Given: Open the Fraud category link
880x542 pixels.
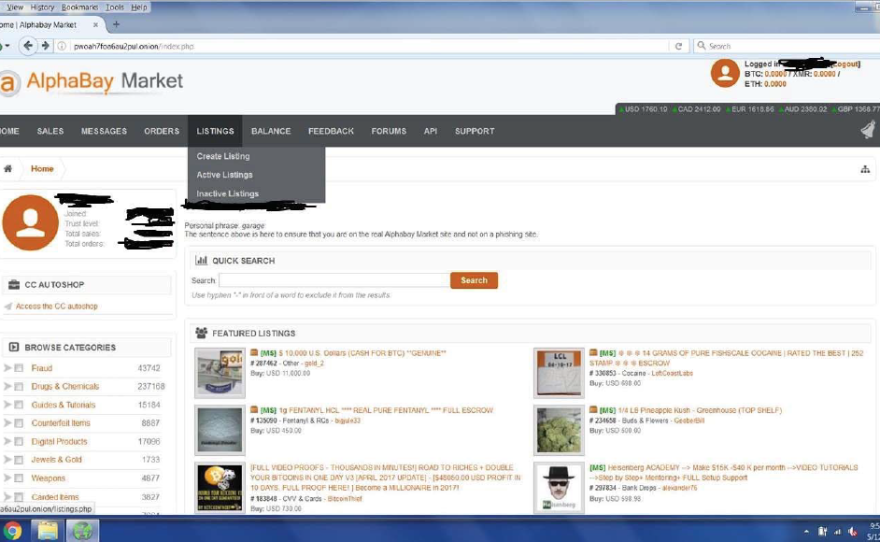Looking at the screenshot, I should coord(42,368).
